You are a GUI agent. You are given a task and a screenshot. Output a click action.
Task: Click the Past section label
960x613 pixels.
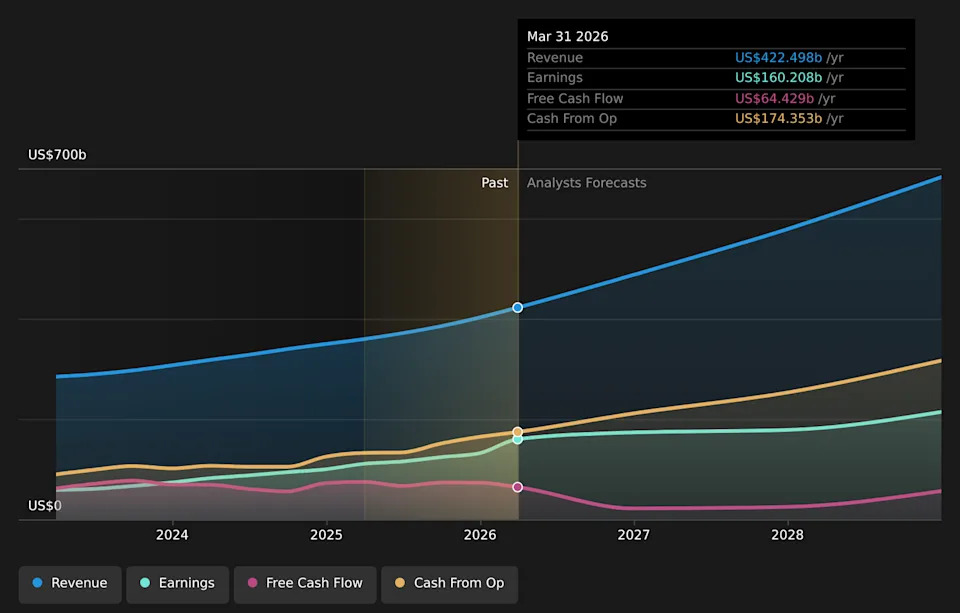[495, 182]
